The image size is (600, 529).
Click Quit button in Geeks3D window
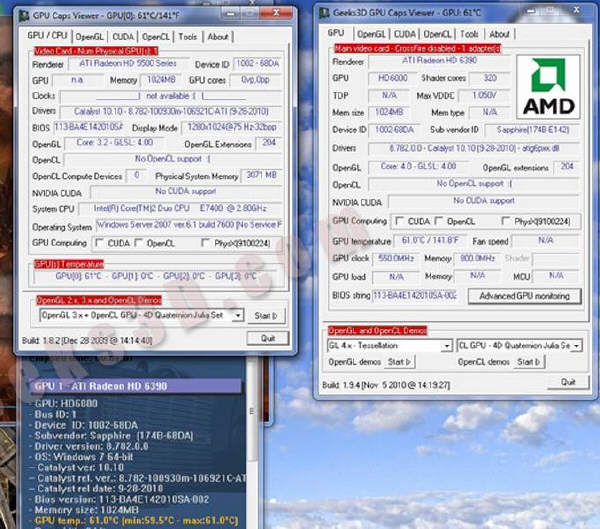click(x=568, y=382)
